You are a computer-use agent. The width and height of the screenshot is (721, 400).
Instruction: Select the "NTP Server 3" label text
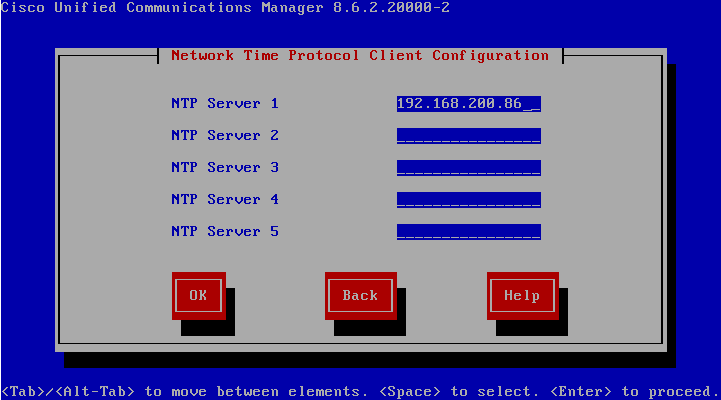(225, 168)
